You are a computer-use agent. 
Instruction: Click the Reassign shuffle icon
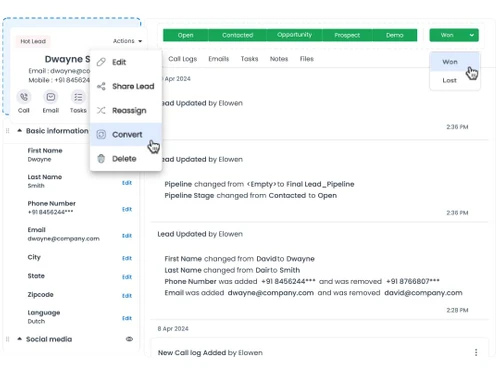tap(101, 110)
